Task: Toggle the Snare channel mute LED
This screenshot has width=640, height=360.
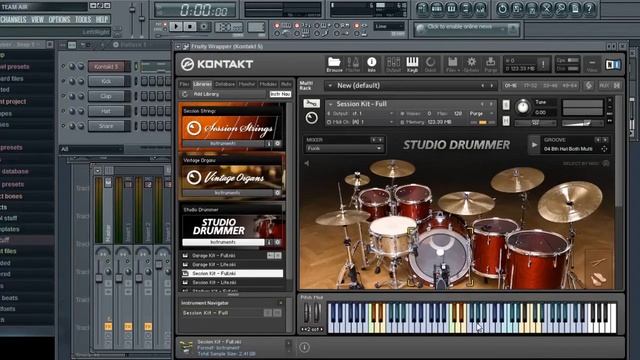Action: tap(63, 126)
